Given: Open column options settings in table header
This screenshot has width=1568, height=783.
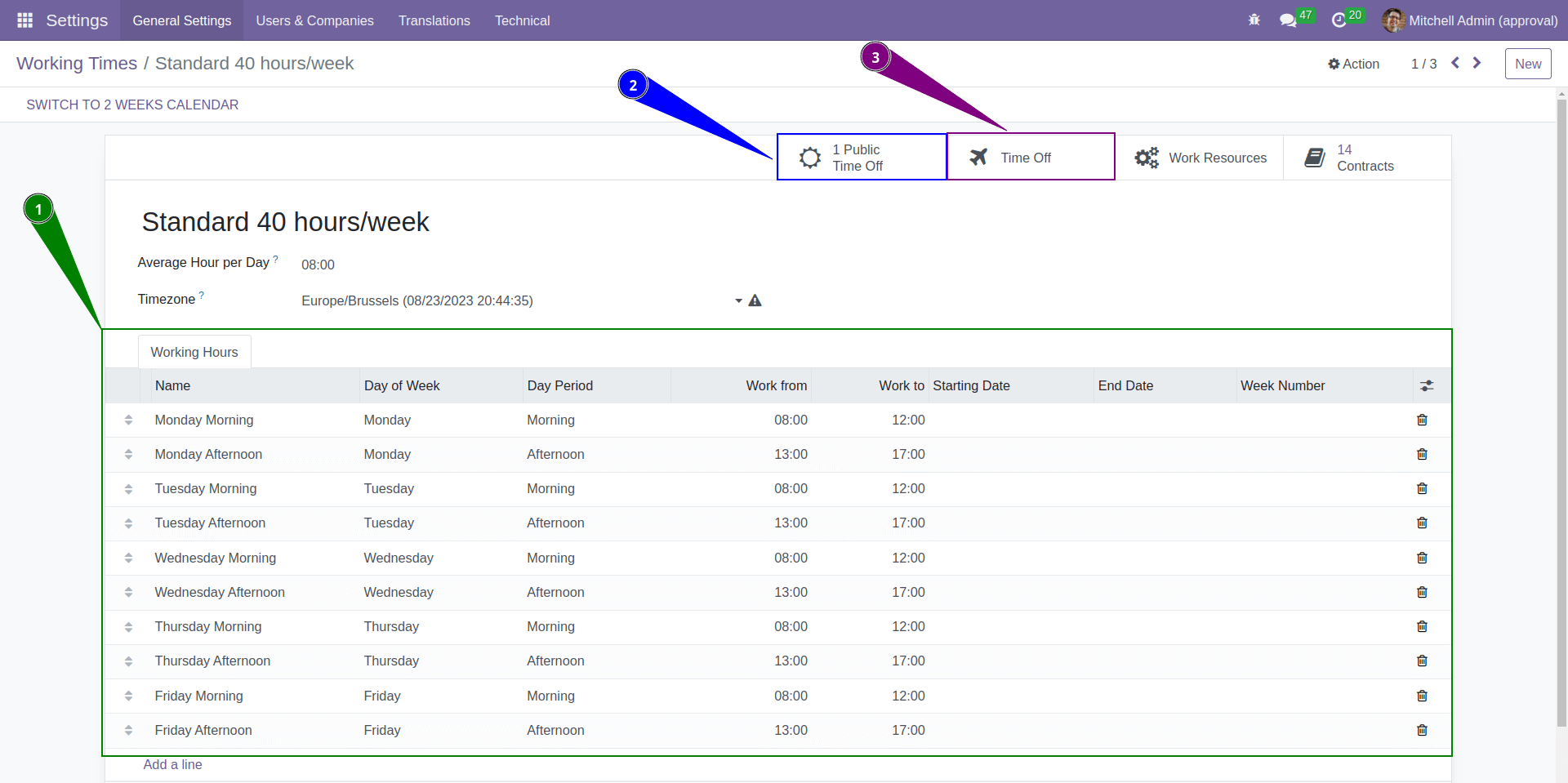Looking at the screenshot, I should coord(1427,385).
